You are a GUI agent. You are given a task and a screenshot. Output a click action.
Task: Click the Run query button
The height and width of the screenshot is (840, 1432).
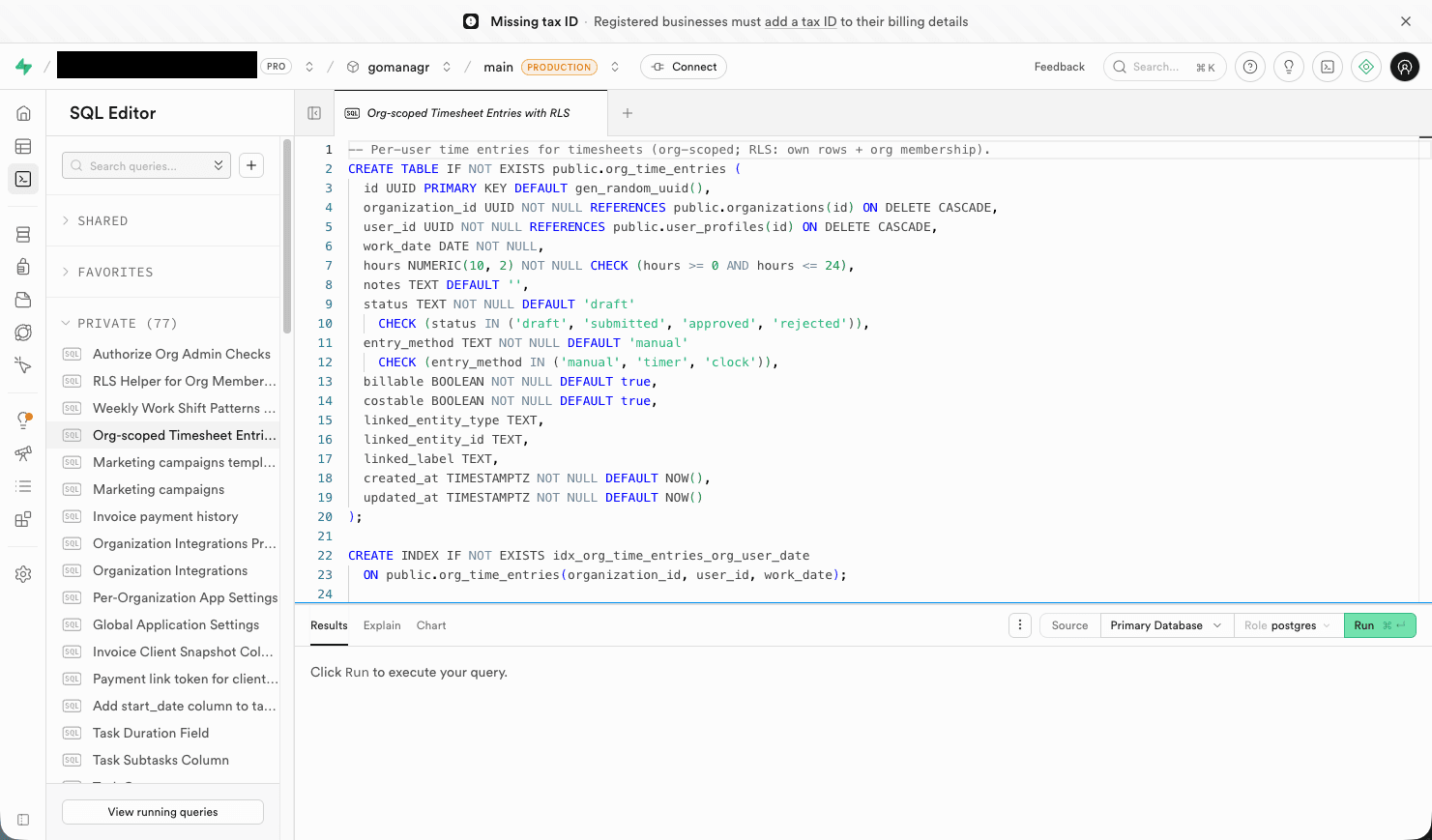click(1380, 625)
